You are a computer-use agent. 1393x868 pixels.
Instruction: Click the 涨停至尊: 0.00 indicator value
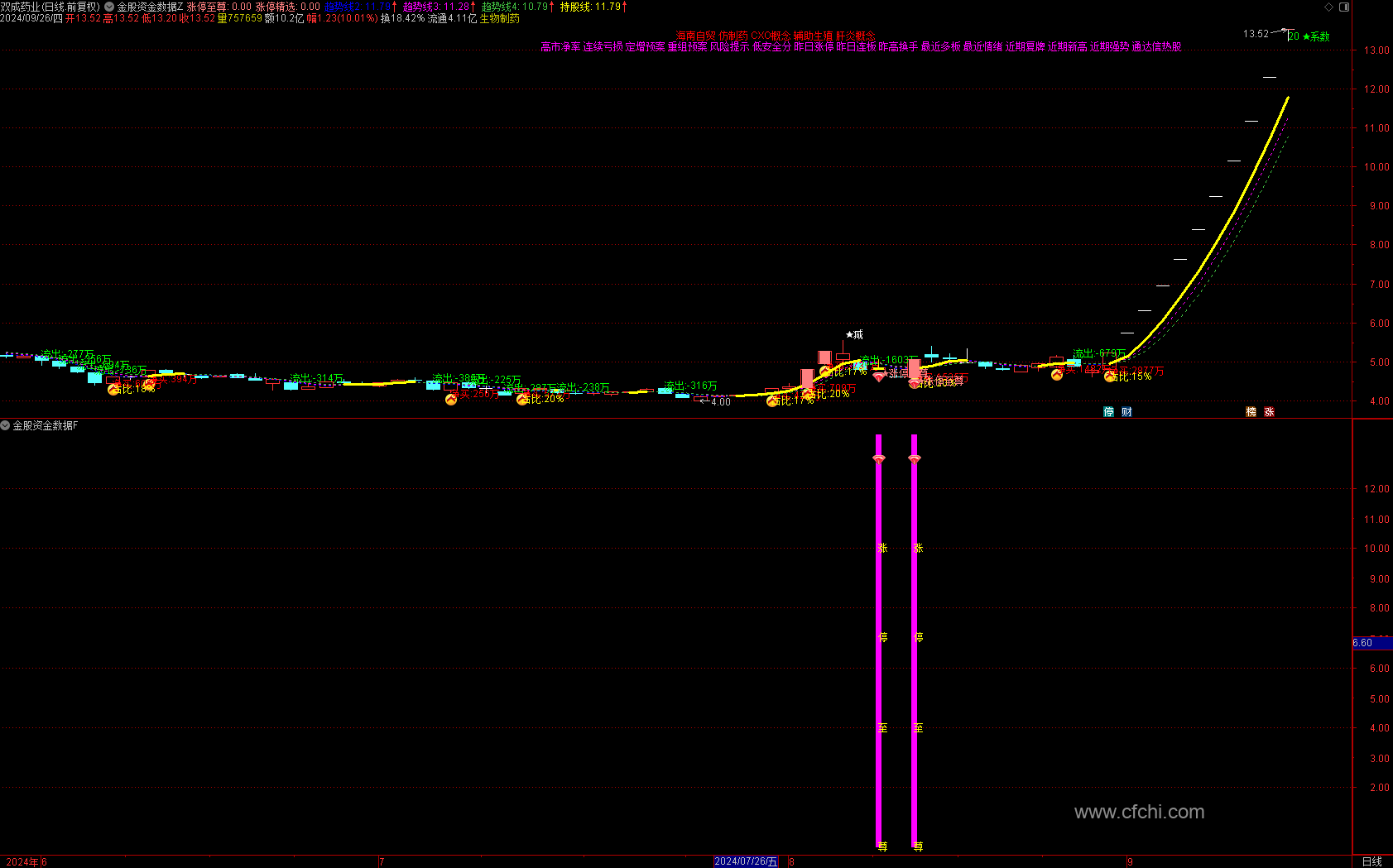click(219, 7)
